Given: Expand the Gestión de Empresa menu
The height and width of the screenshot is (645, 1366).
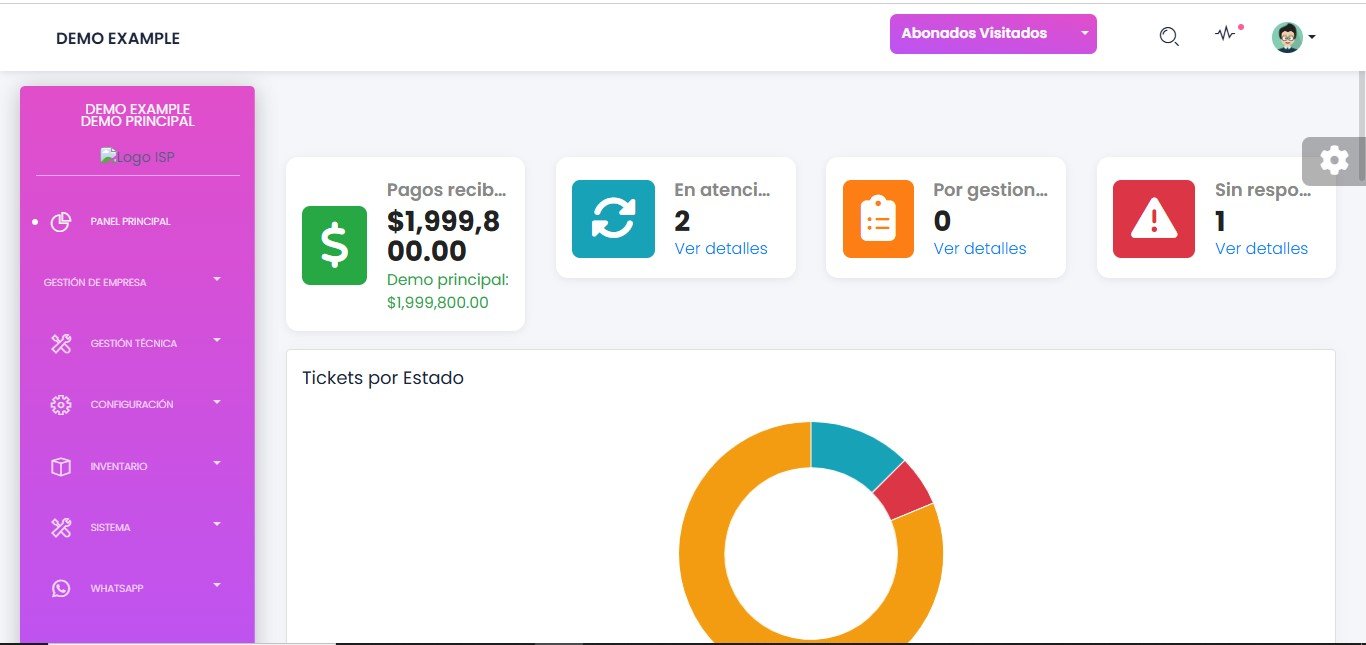Looking at the screenshot, I should point(132,282).
